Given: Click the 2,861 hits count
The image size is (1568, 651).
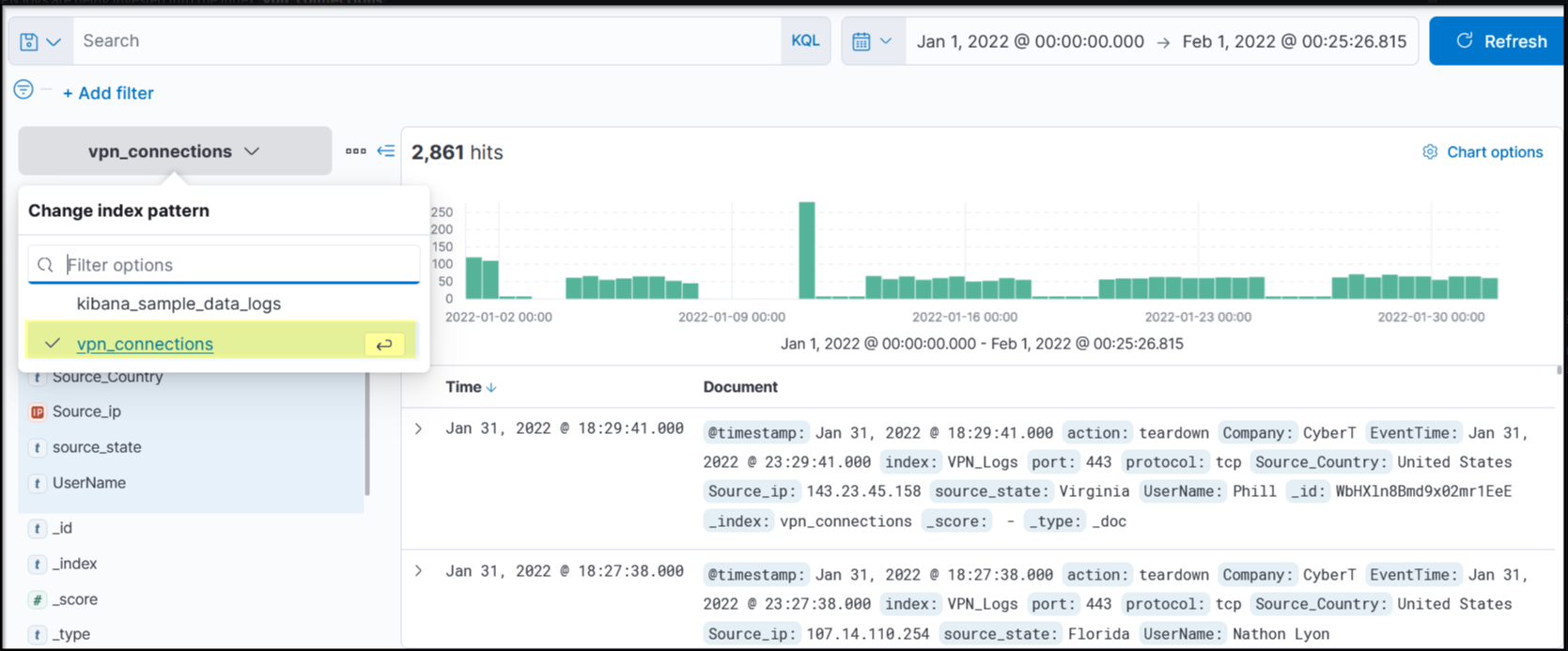Looking at the screenshot, I should pyautogui.click(x=457, y=152).
